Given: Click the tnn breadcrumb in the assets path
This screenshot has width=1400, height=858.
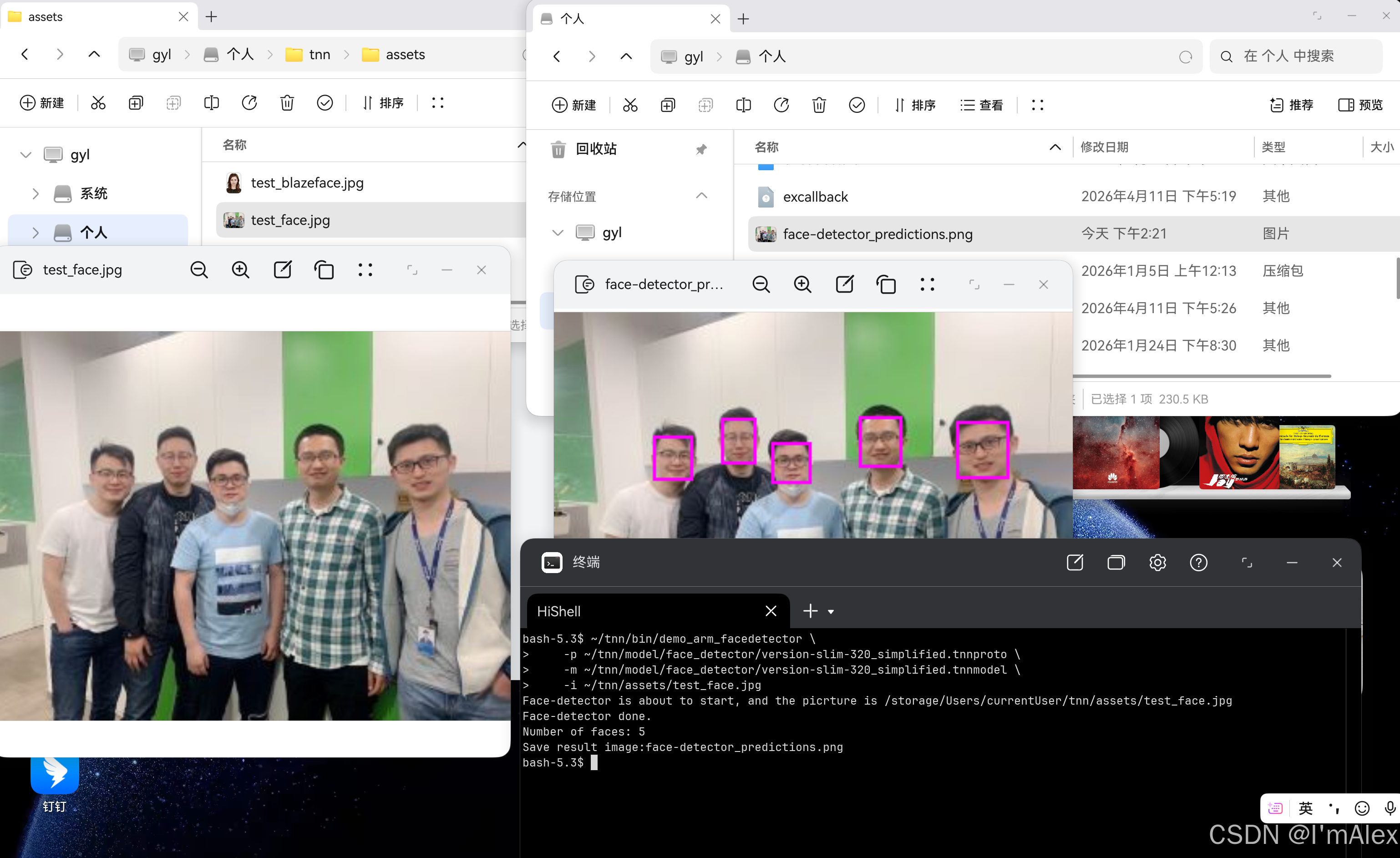Looking at the screenshot, I should point(308,55).
